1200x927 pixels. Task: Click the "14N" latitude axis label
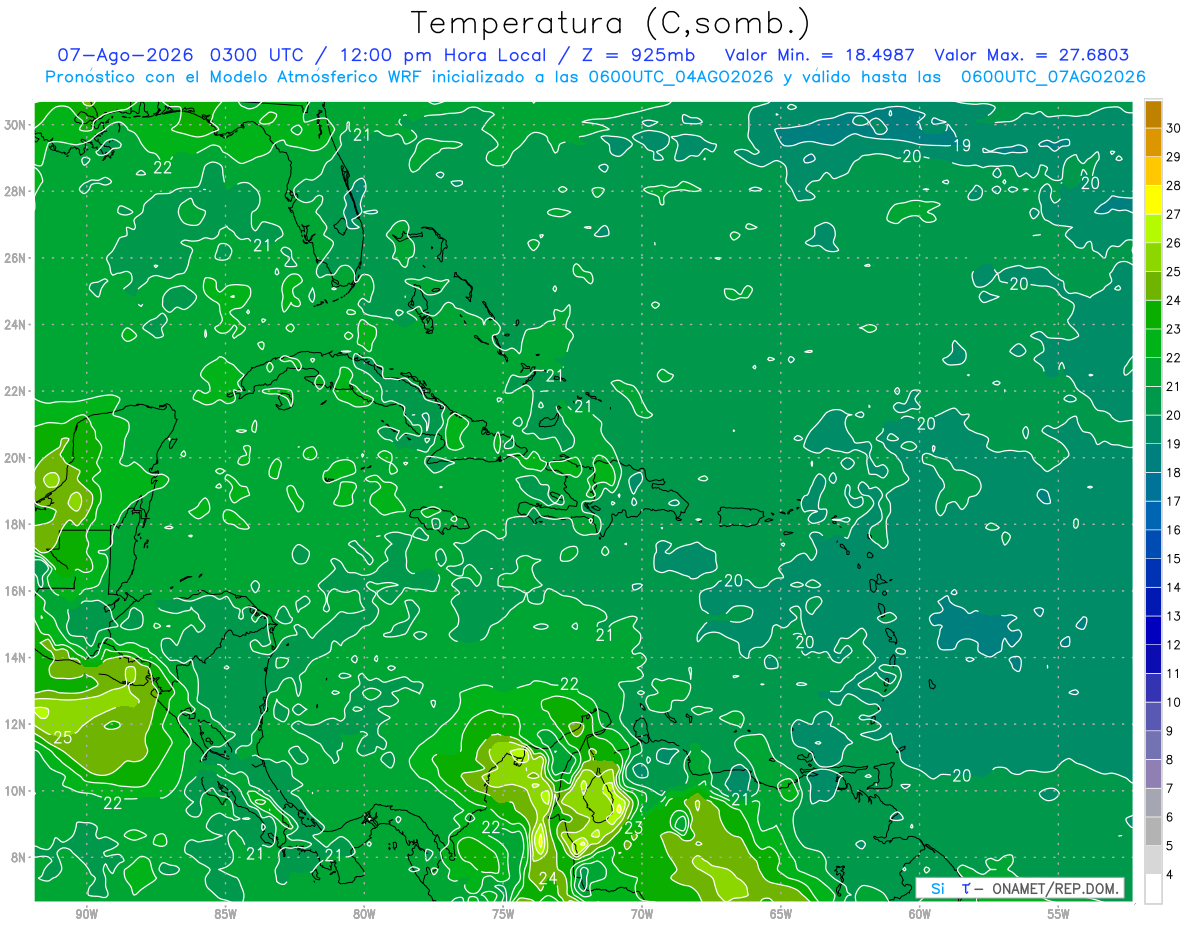pyautogui.click(x=16, y=657)
